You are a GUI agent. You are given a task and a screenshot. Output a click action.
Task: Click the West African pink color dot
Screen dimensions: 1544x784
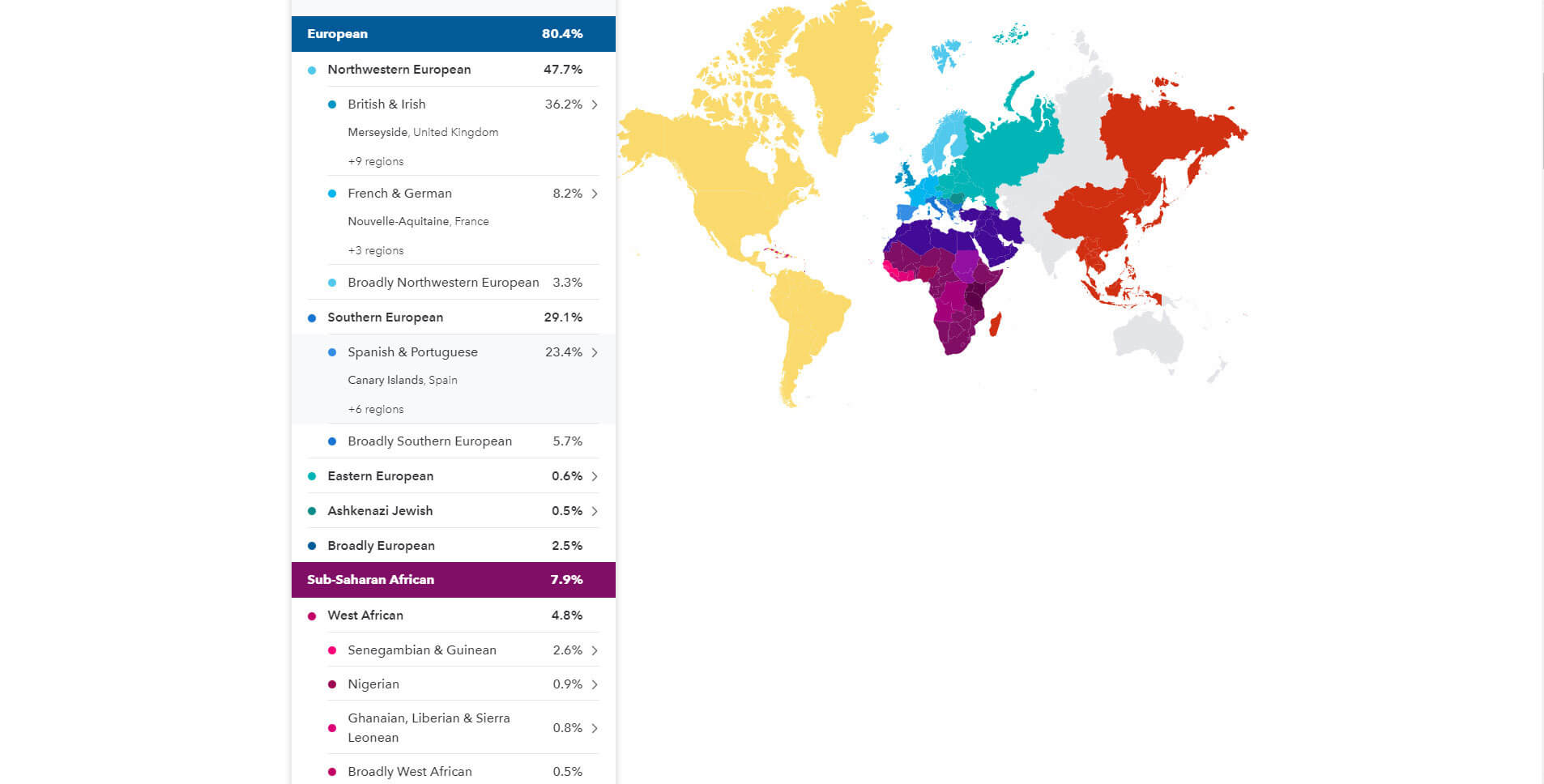pos(312,616)
